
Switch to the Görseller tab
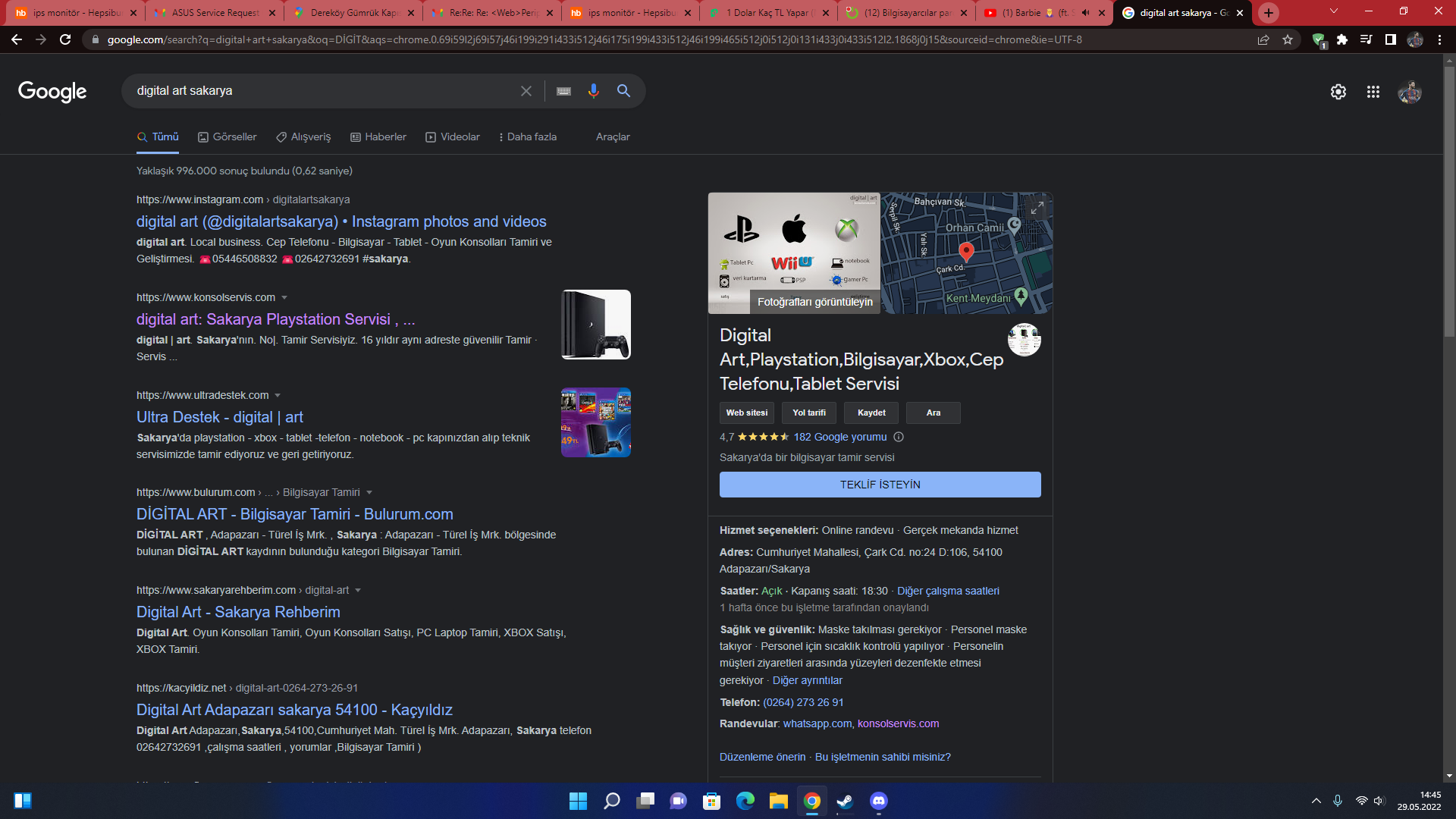point(227,137)
